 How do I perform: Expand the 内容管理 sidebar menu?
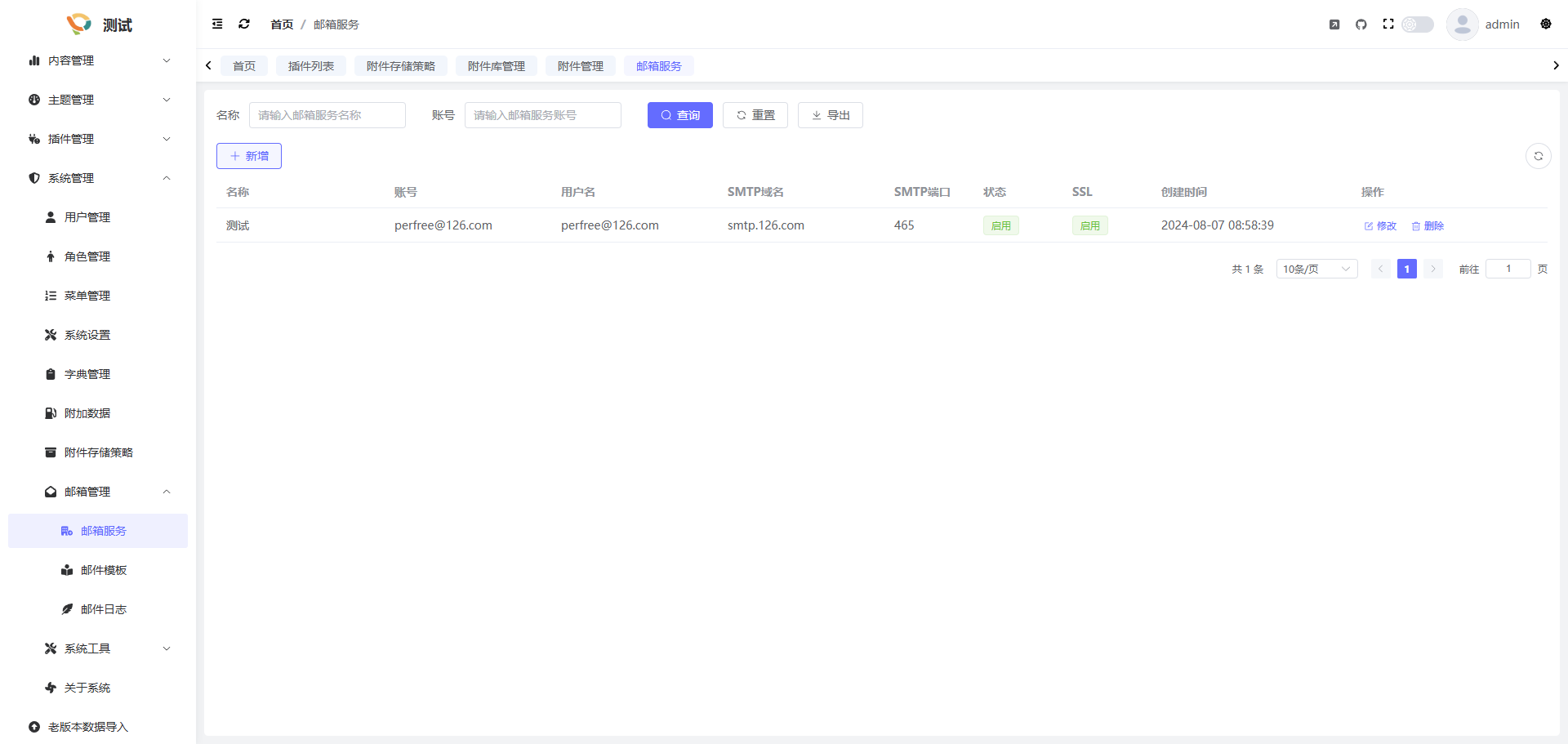pos(98,60)
